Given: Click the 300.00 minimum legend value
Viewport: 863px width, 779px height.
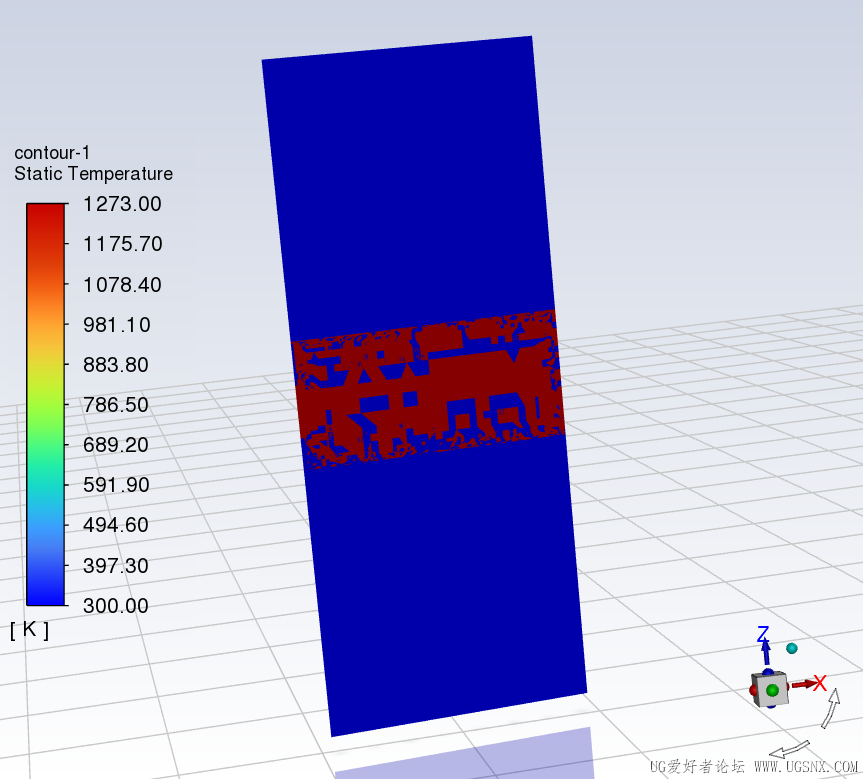Looking at the screenshot, I should (x=116, y=606).
